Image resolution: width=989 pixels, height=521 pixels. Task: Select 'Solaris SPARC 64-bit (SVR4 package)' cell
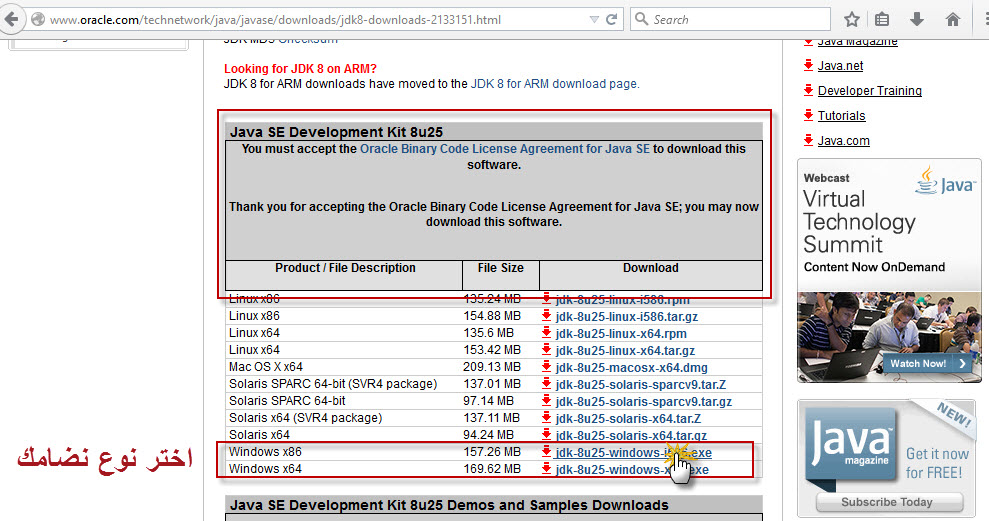point(333,384)
